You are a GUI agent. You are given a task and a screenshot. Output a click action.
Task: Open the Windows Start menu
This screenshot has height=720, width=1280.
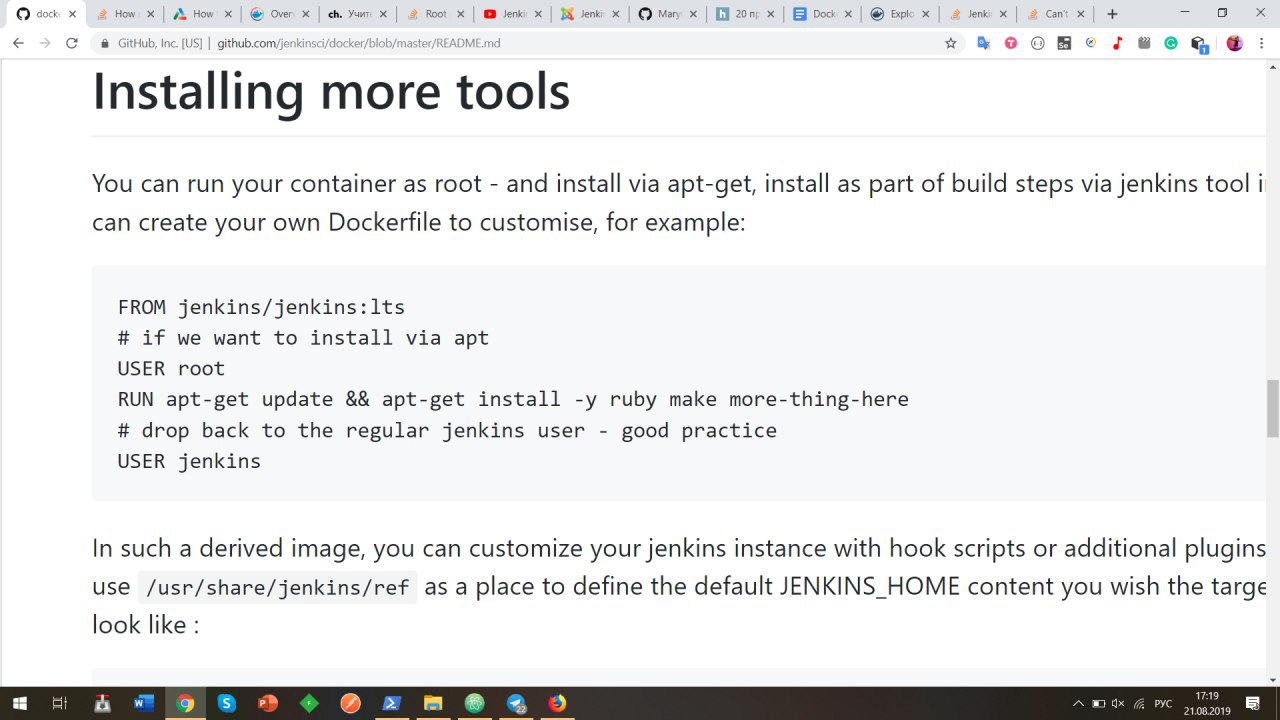(20, 703)
